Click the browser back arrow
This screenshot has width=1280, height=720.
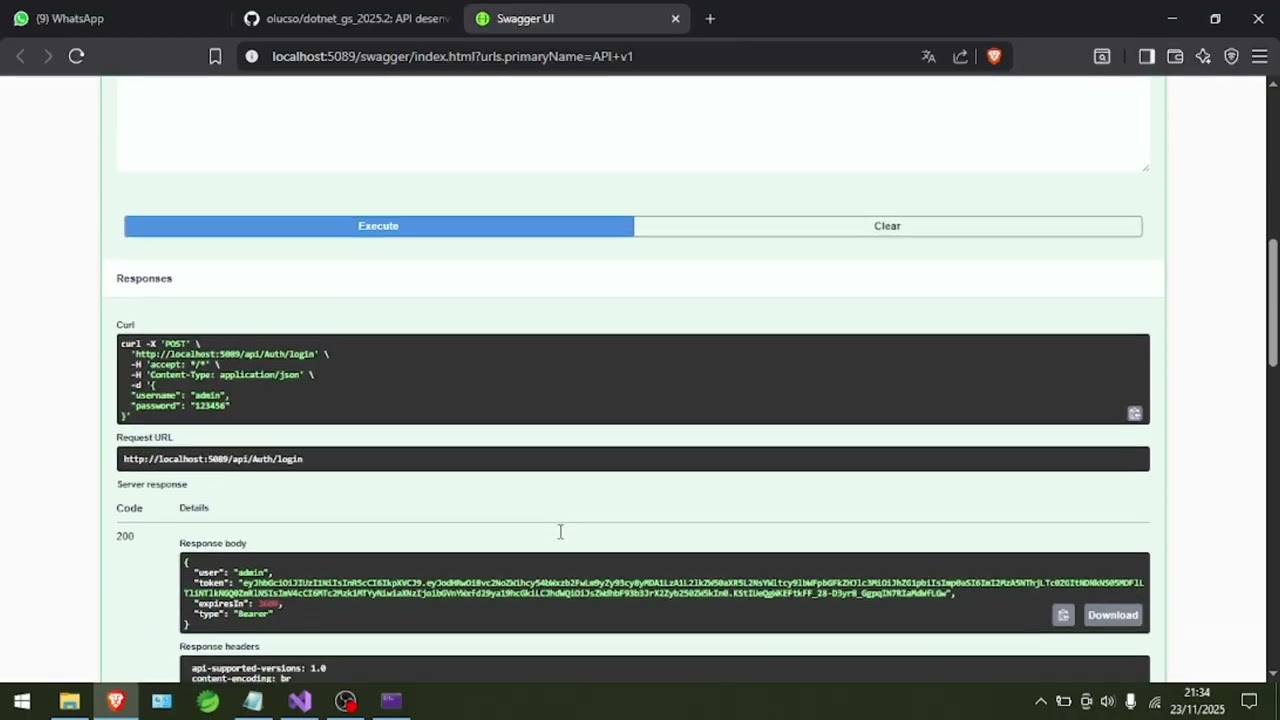[x=20, y=57]
